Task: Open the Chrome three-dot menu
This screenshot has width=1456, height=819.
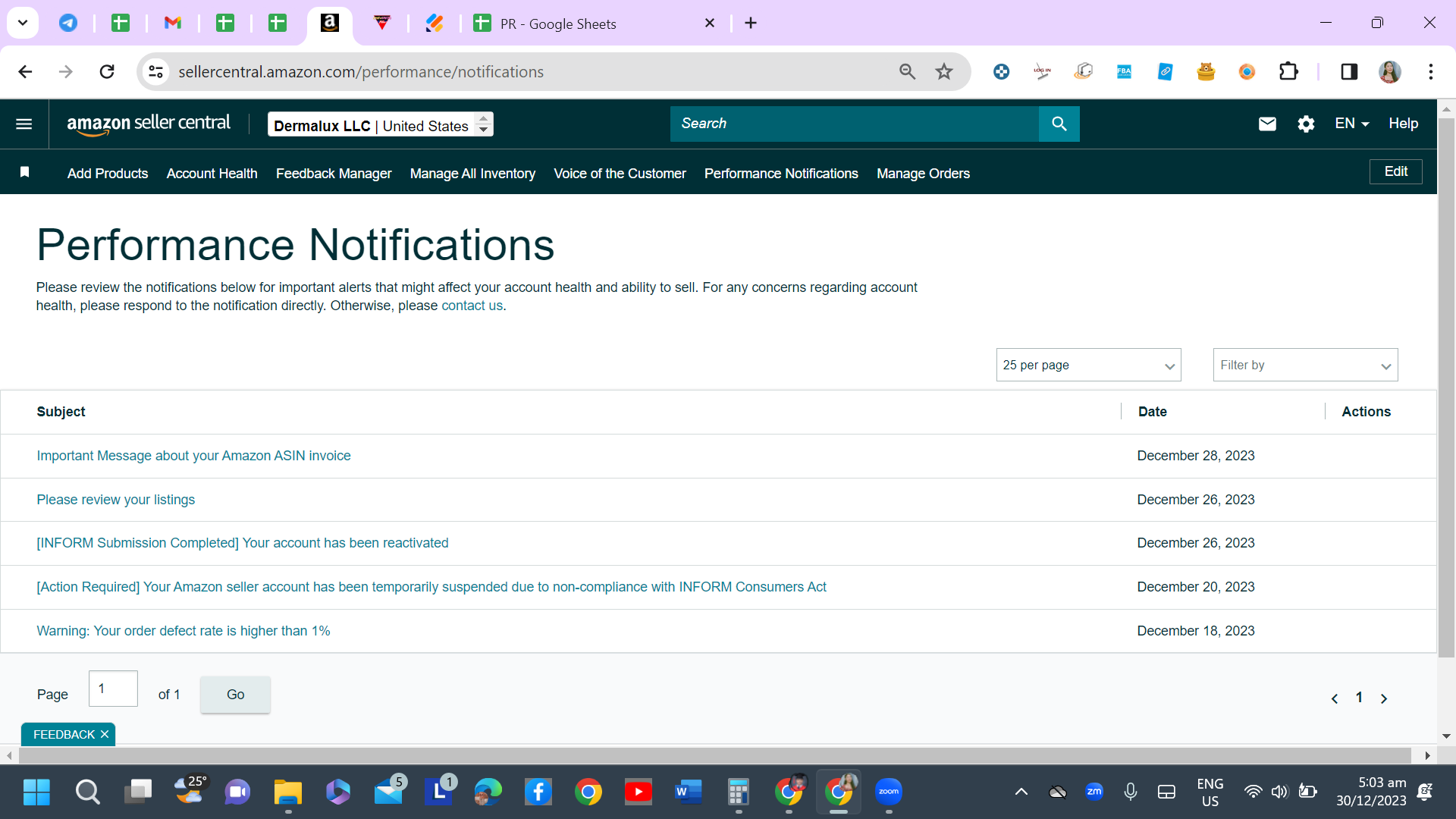Action: 1431,71
